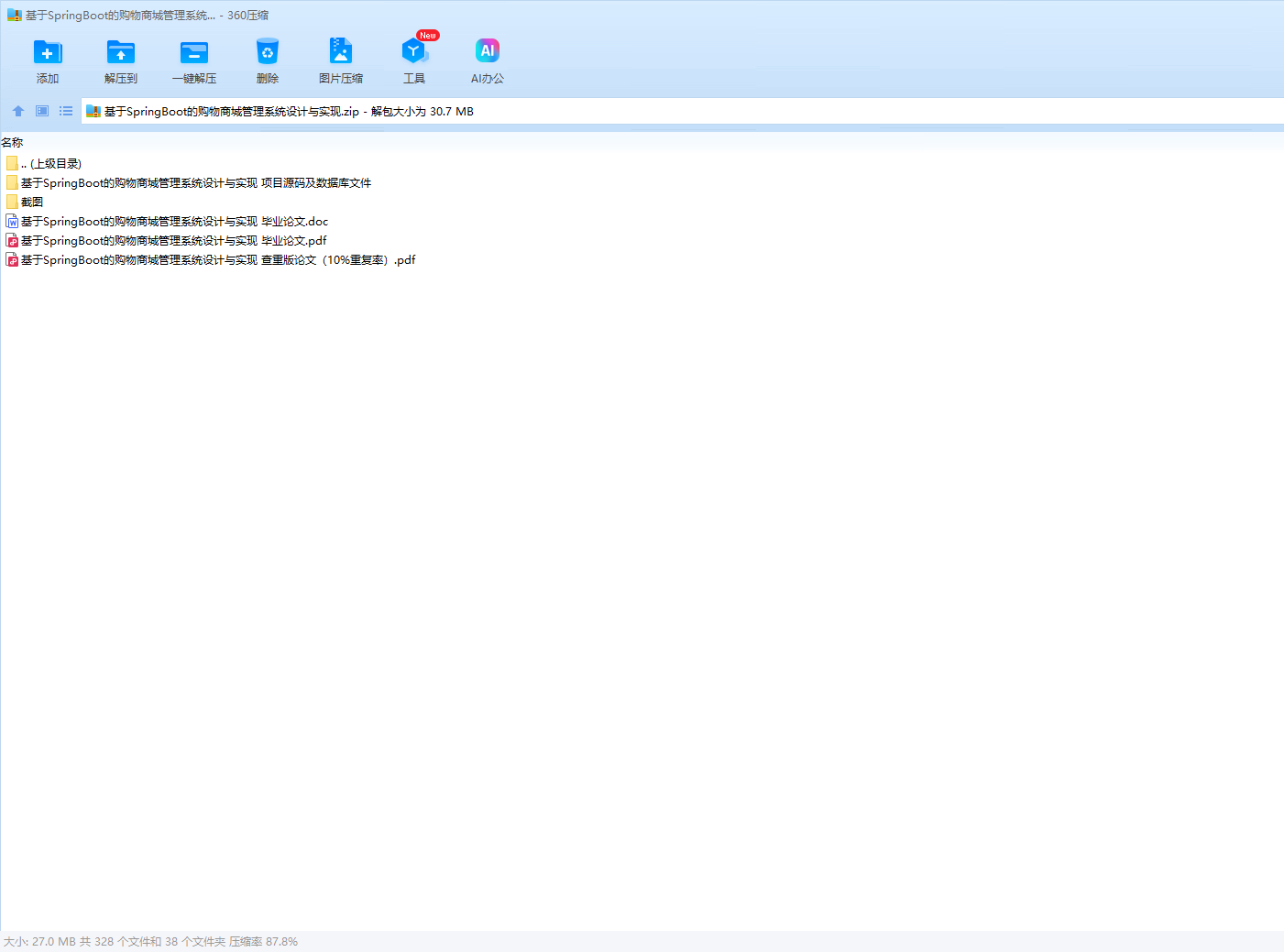
Task: Go up one level with the arrow icon
Action: 18,111
